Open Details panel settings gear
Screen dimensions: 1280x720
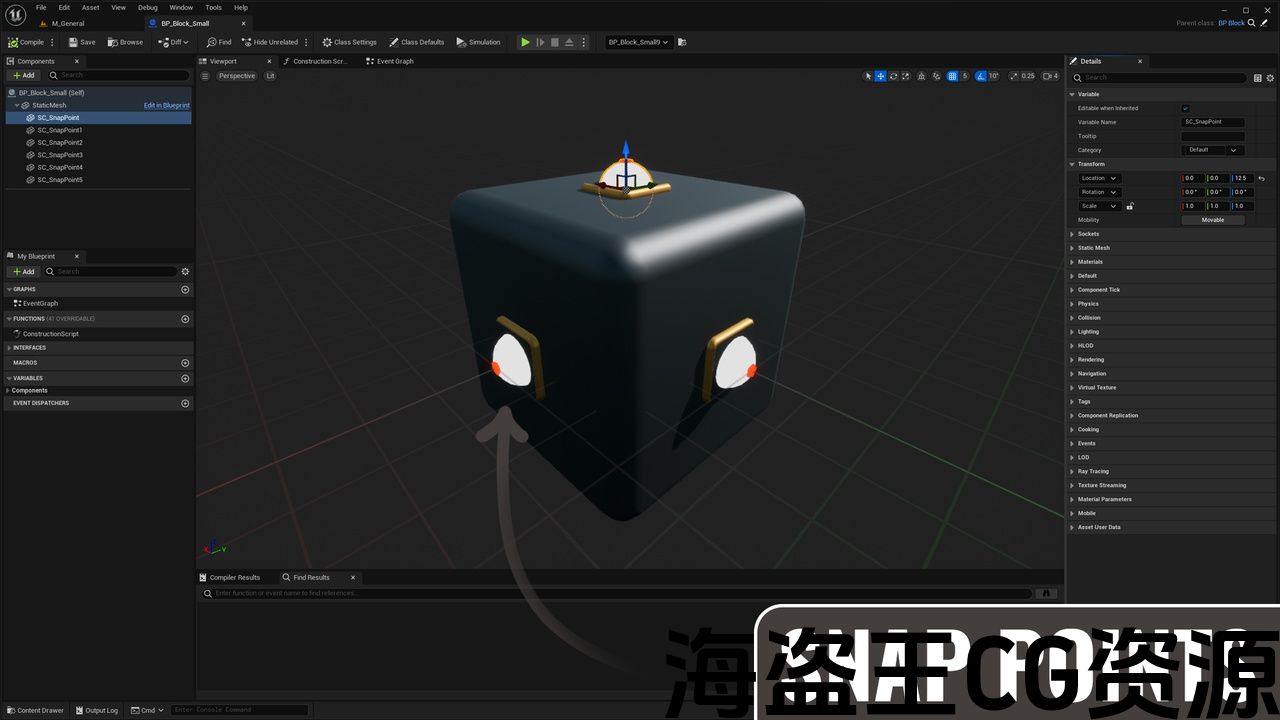tap(1270, 77)
